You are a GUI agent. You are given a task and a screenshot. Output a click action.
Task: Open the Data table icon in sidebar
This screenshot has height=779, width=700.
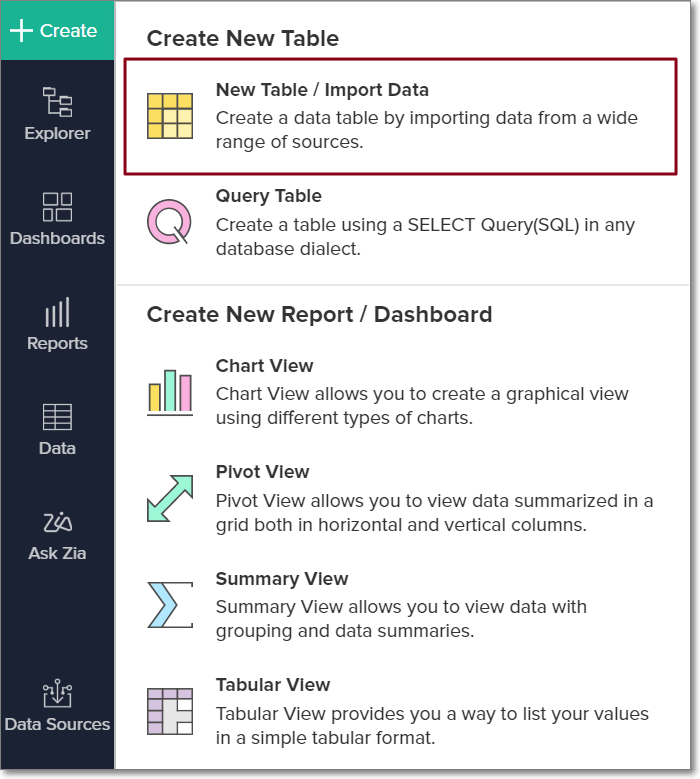pos(57,417)
